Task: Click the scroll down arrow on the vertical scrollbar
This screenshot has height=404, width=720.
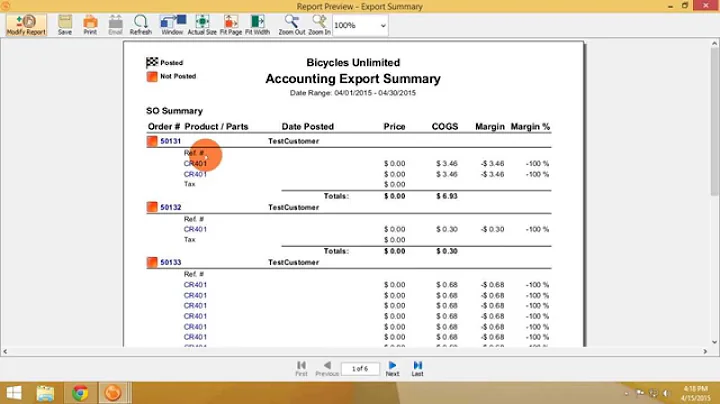Action: click(714, 342)
